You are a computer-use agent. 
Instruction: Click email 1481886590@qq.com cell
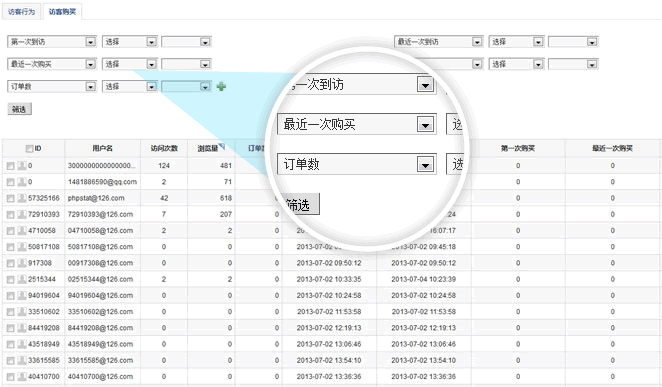tap(102, 182)
